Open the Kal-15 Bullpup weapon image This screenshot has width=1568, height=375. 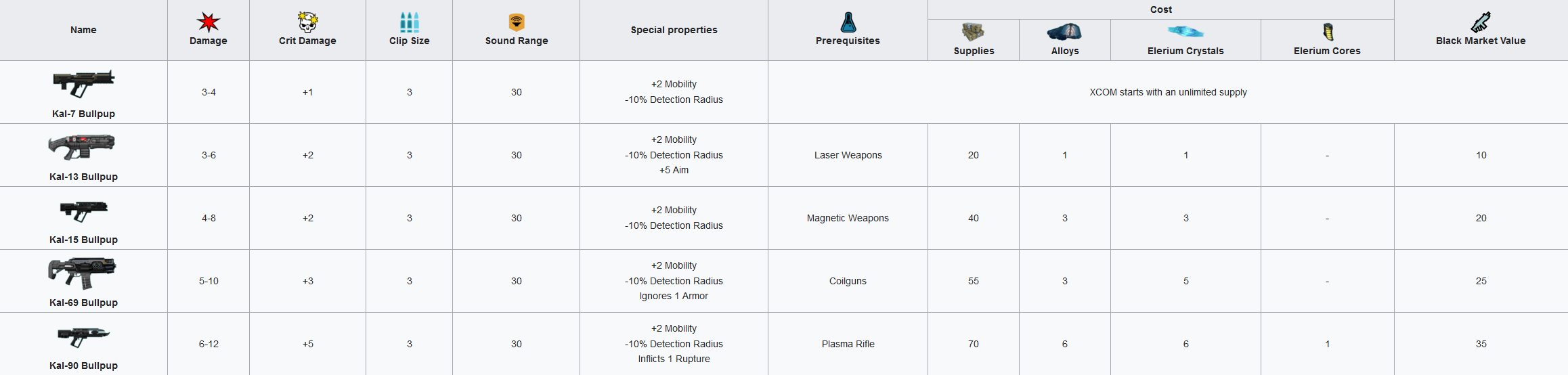pos(83,211)
